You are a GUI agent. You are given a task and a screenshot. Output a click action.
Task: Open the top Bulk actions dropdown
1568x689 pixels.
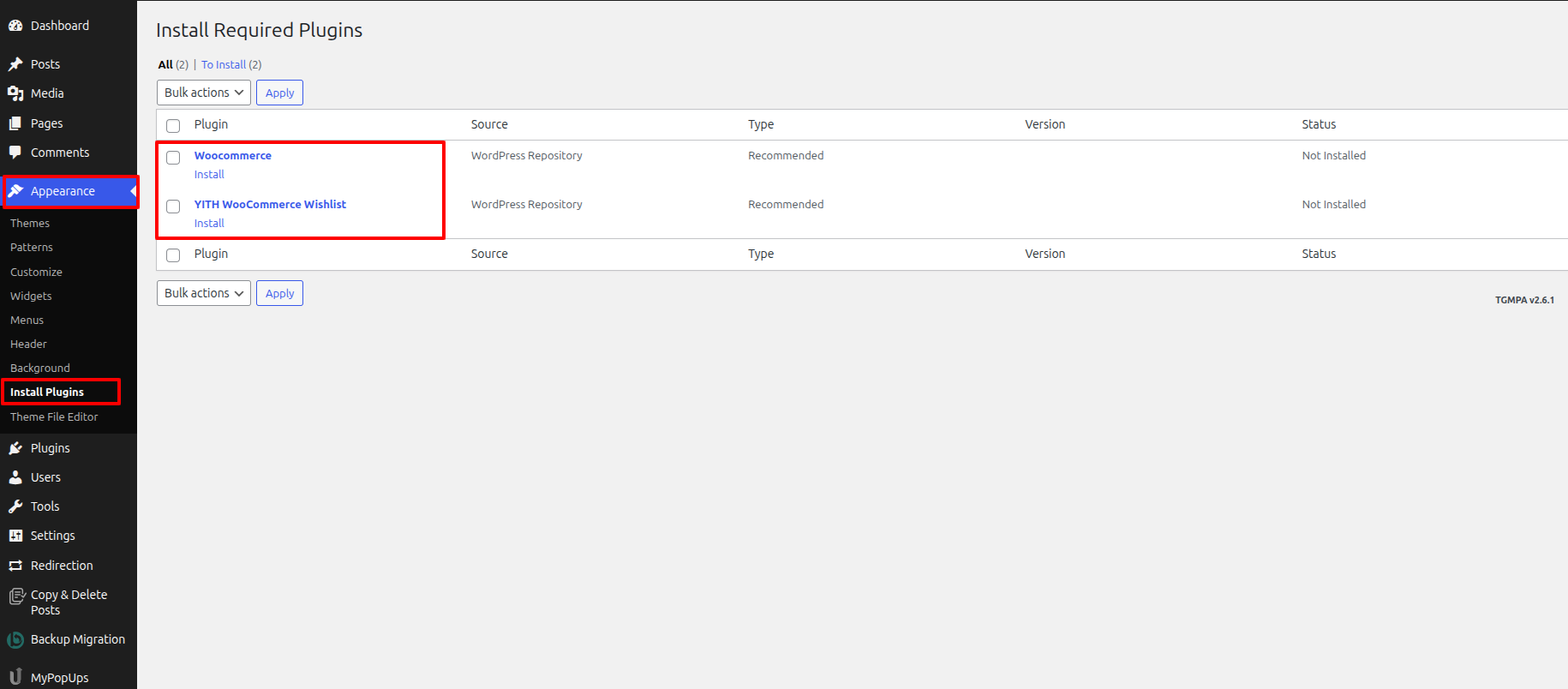[x=204, y=93]
